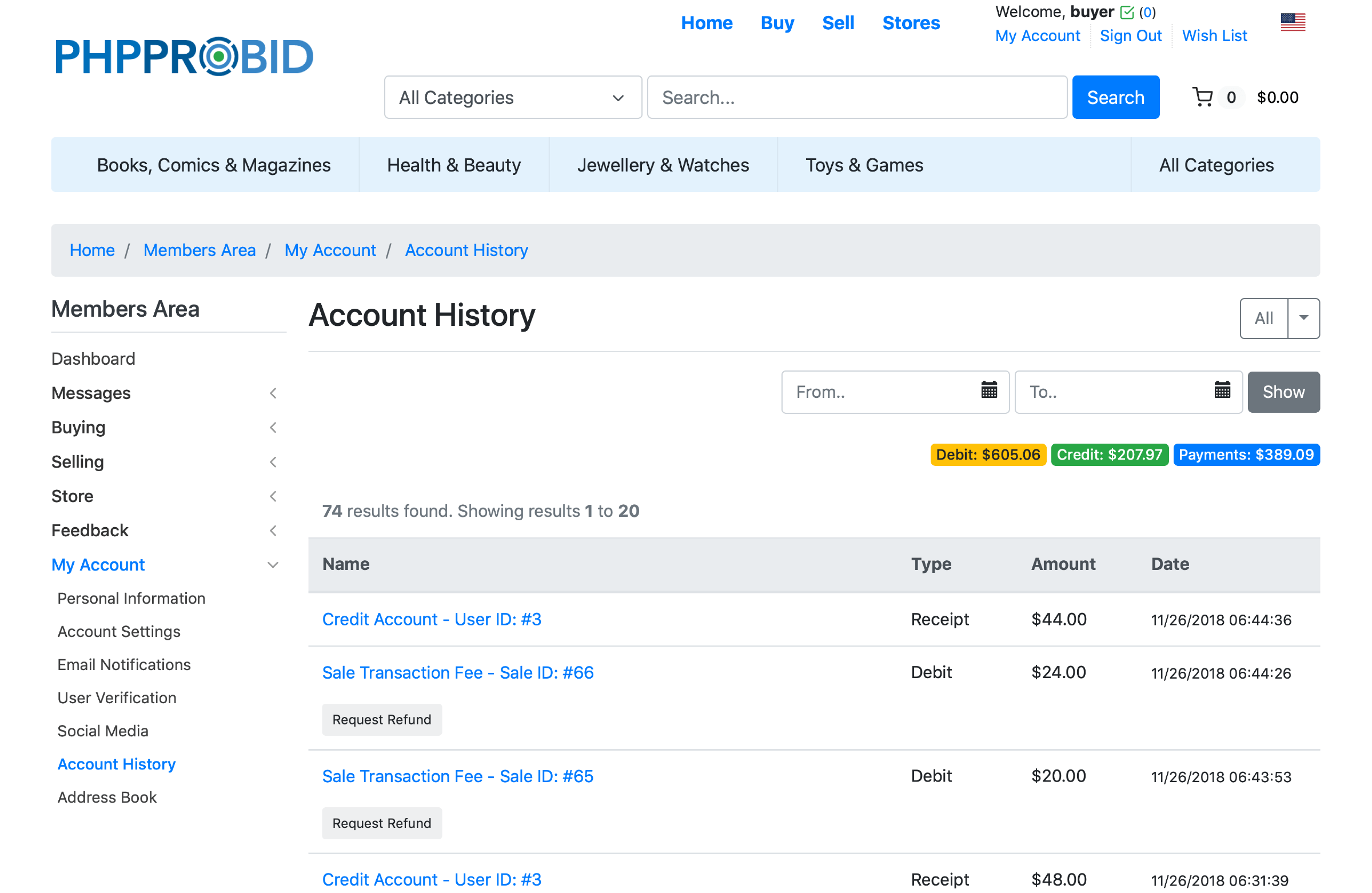Open the All filter dropdown arrow
The height and width of the screenshot is (893, 1372).
tap(1303, 318)
